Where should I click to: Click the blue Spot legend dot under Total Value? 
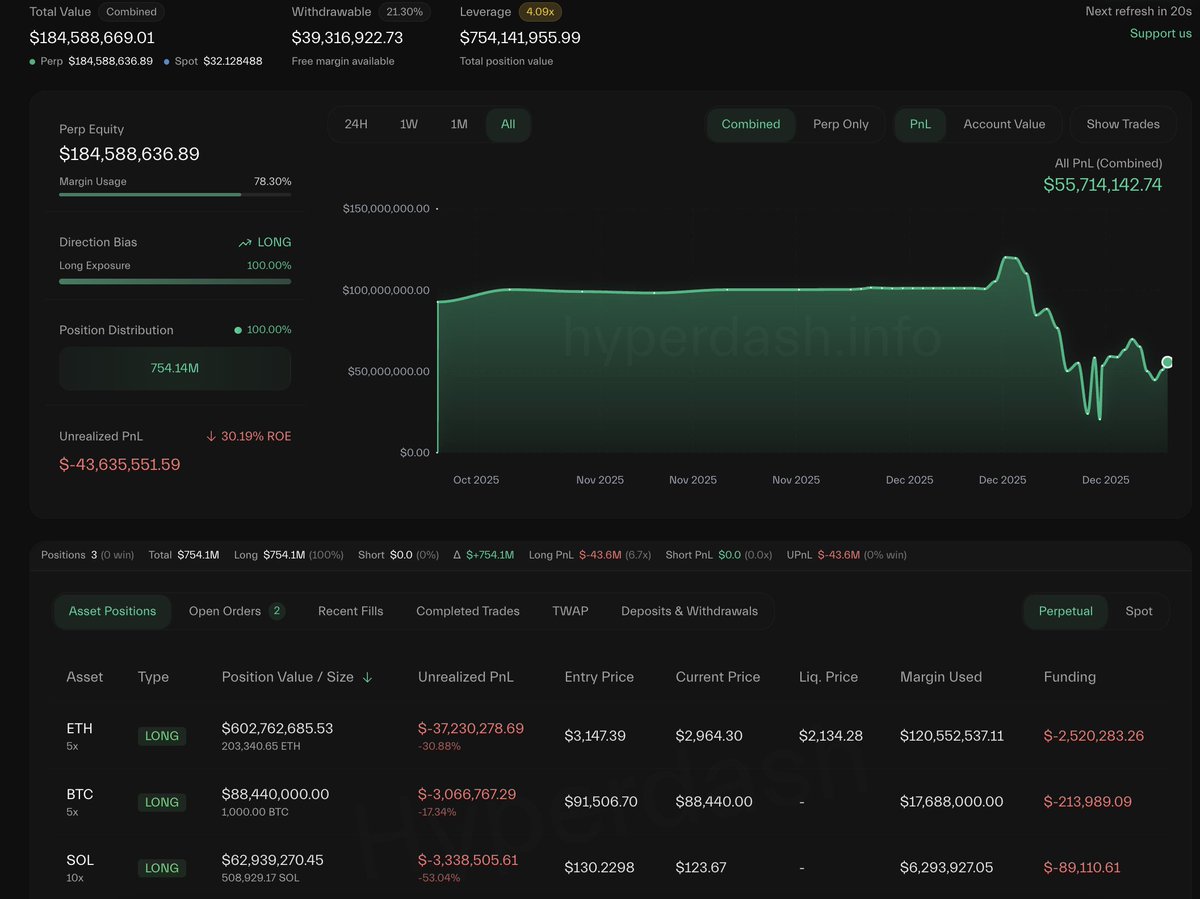tap(166, 62)
